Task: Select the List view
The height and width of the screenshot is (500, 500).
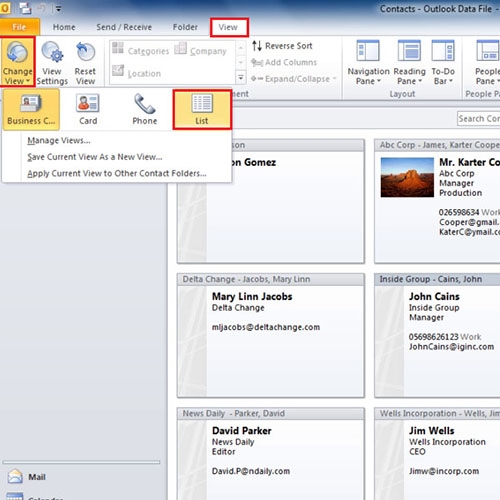Action: (x=202, y=109)
